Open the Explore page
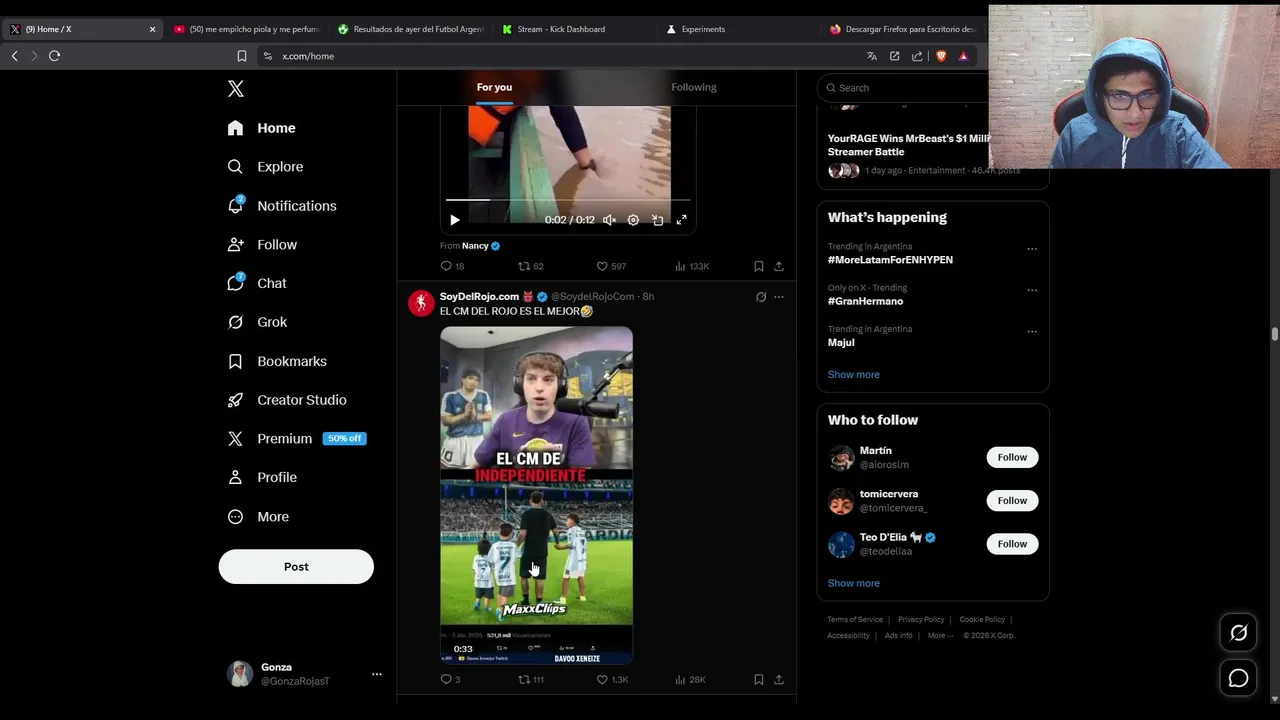Image resolution: width=1280 pixels, height=720 pixels. (265, 167)
